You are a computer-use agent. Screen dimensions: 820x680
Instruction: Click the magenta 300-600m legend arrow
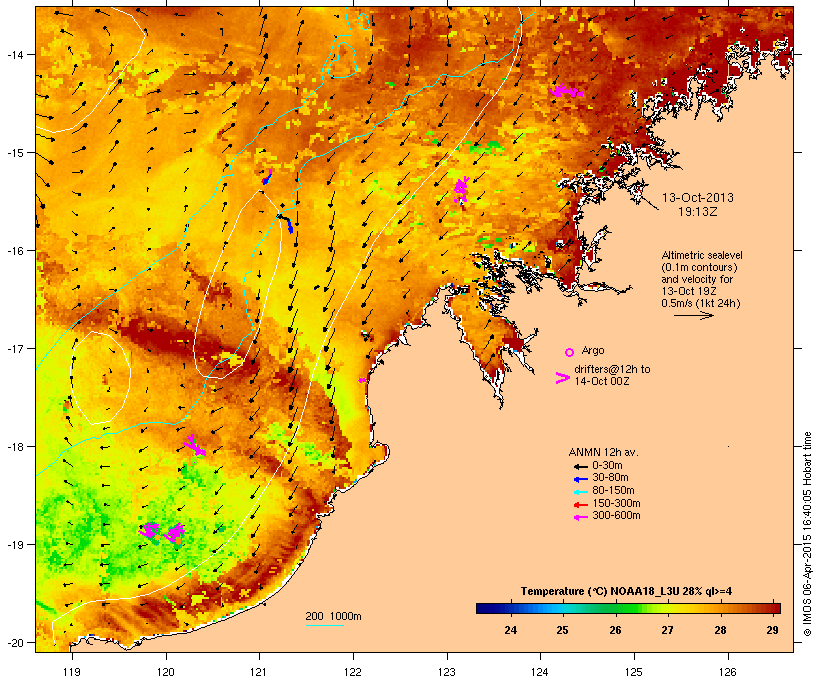click(581, 517)
